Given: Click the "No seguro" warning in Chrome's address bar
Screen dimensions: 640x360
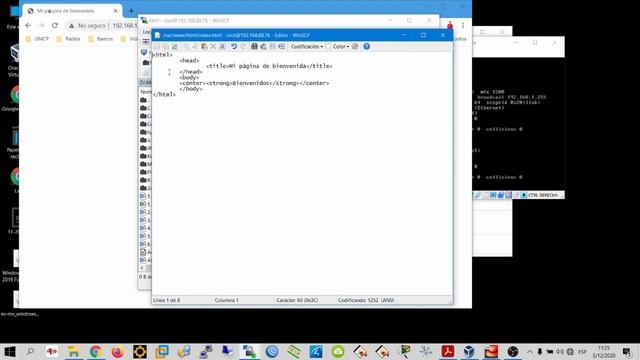Looking at the screenshot, I should 87,25.
